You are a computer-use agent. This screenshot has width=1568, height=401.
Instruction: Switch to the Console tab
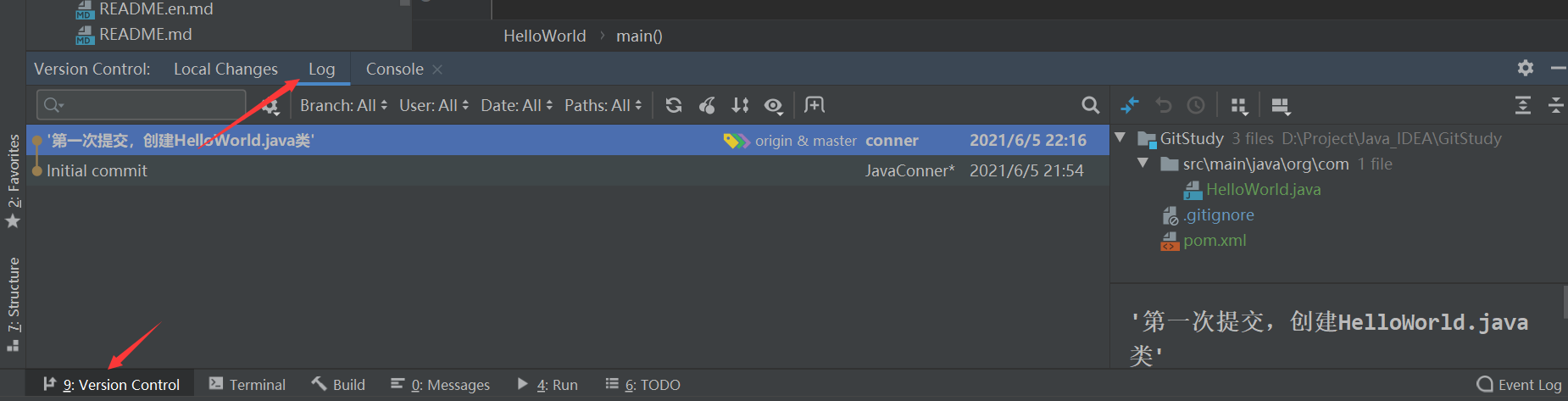(x=394, y=69)
